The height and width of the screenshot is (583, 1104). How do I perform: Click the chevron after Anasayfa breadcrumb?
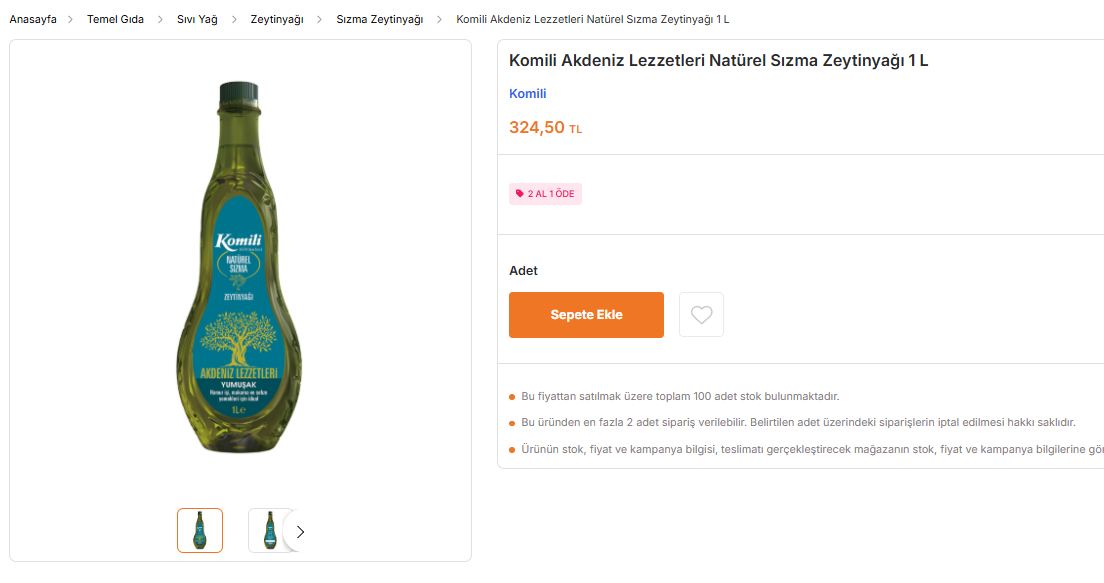(x=72, y=19)
